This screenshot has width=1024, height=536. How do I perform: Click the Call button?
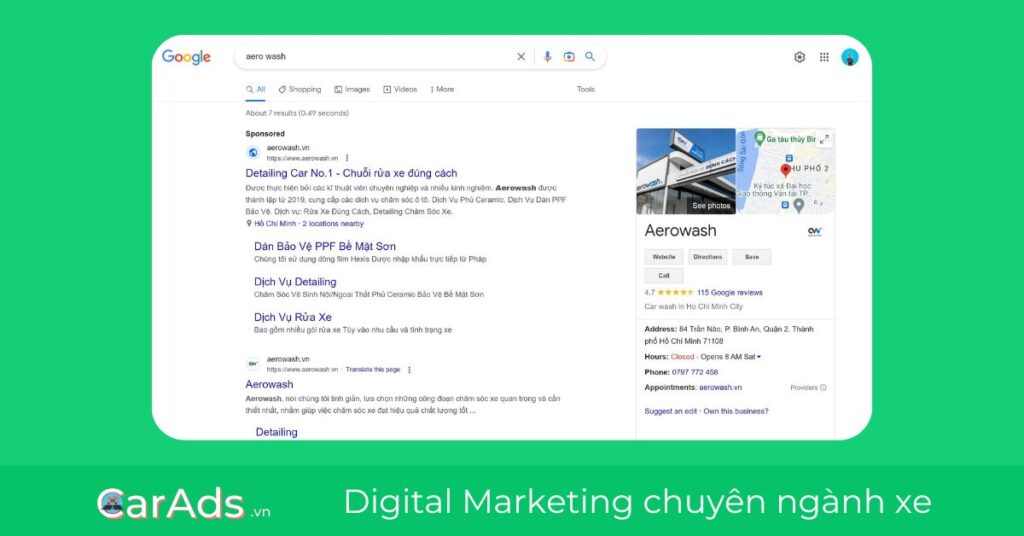pos(664,276)
